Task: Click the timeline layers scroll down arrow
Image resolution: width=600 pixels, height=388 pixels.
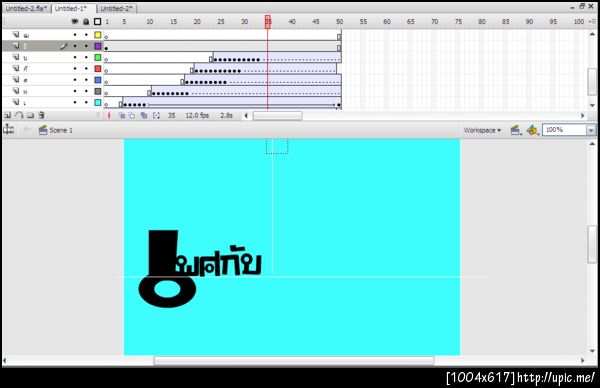Action: (592, 105)
